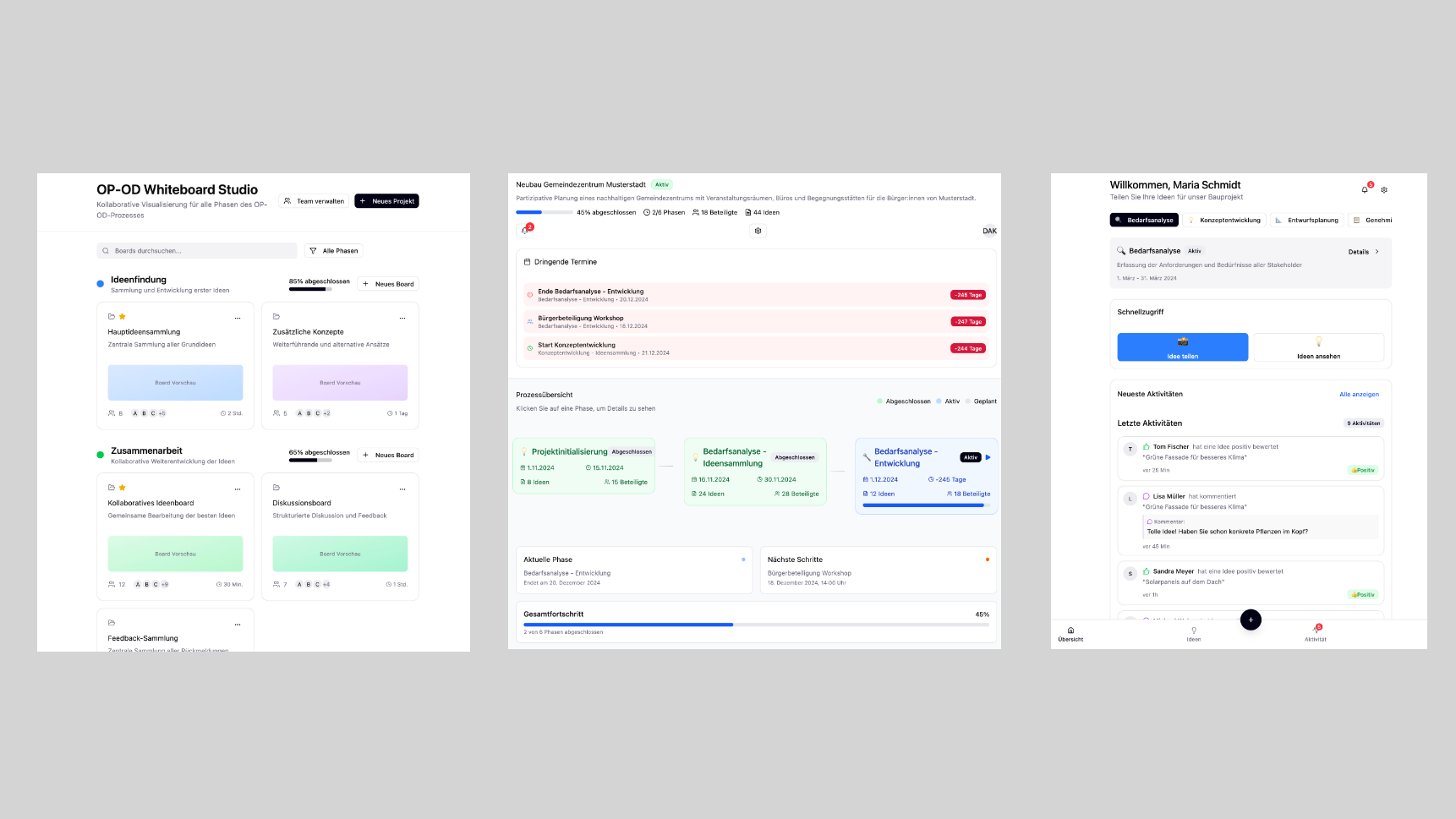The height and width of the screenshot is (819, 1456).
Task: Select the partially visible Genehmi… tab
Action: (x=1371, y=220)
